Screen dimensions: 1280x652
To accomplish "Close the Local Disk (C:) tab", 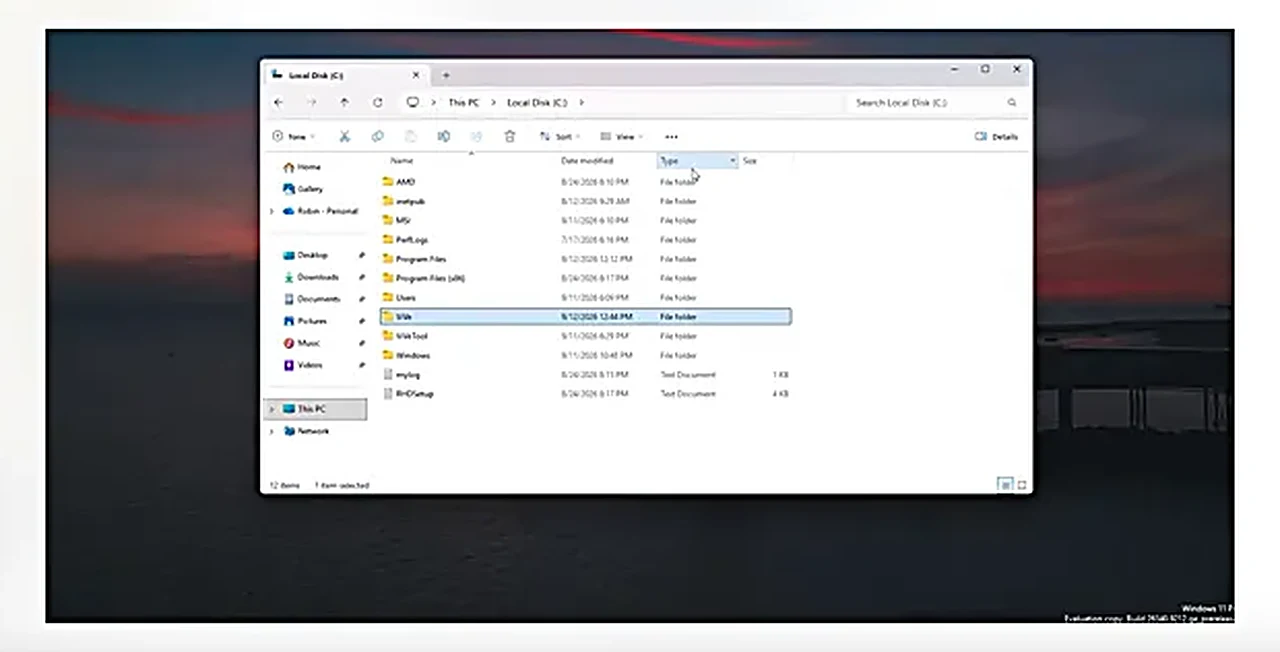I will point(416,75).
